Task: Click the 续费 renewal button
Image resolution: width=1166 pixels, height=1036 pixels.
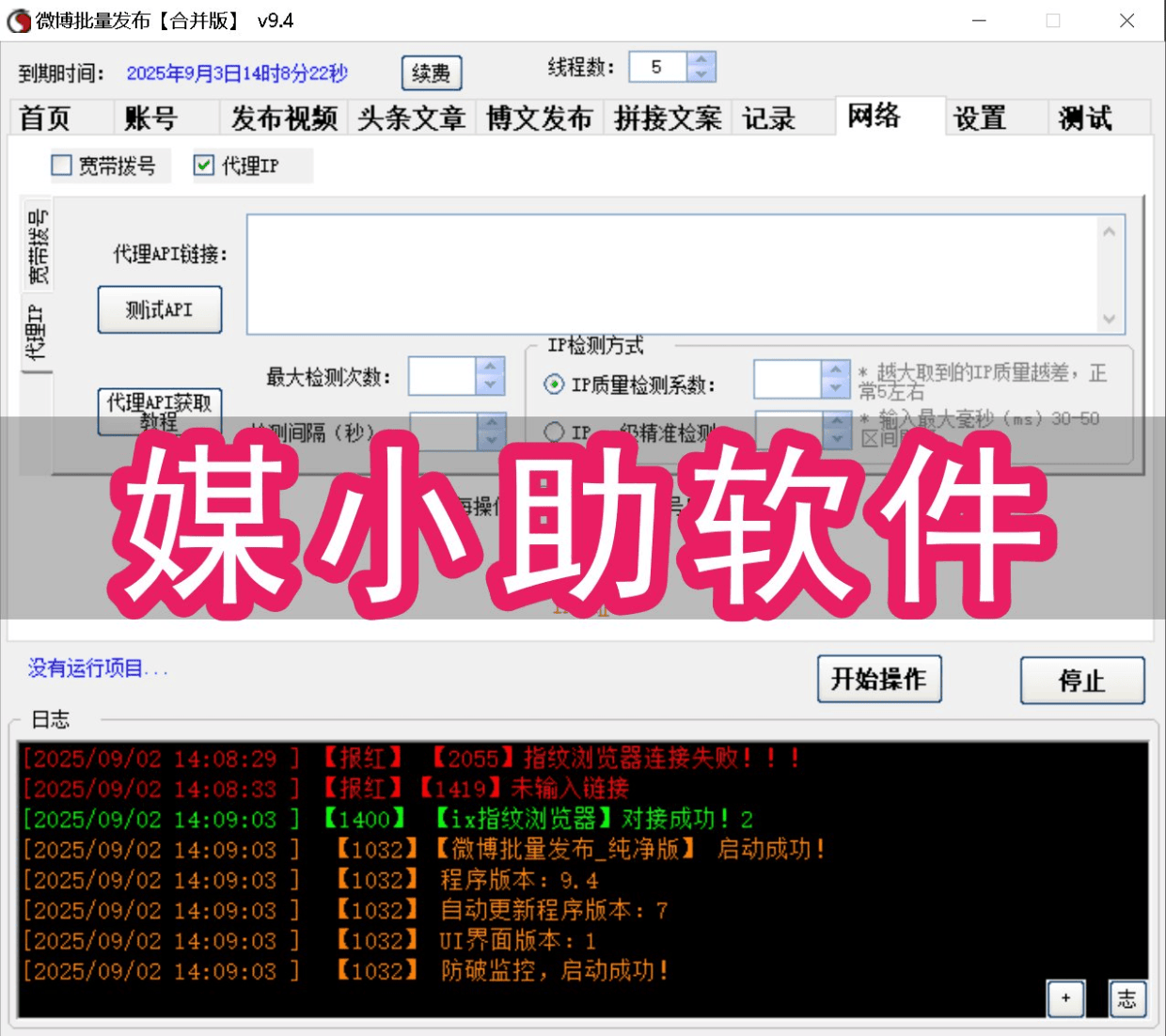Action: point(431,72)
